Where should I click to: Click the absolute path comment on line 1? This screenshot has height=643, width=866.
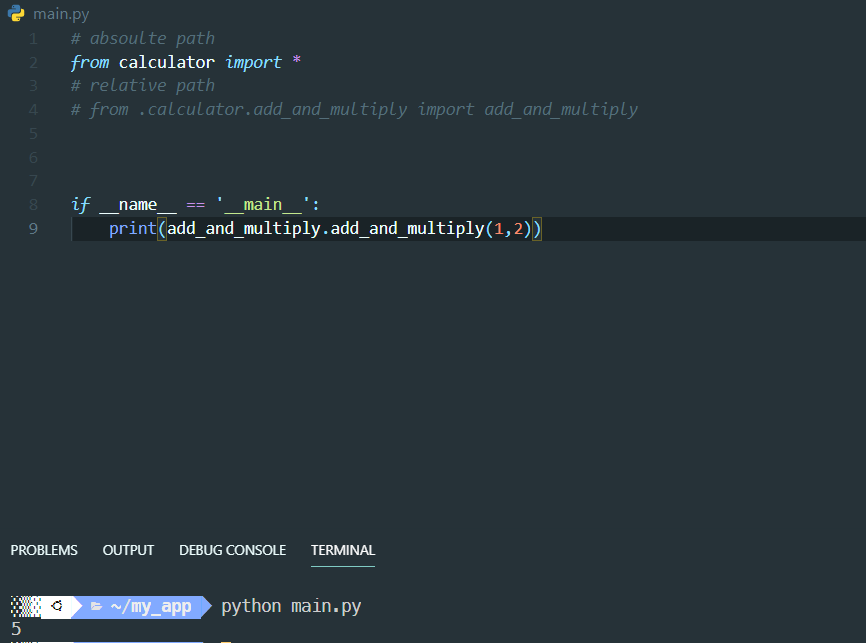coord(142,38)
